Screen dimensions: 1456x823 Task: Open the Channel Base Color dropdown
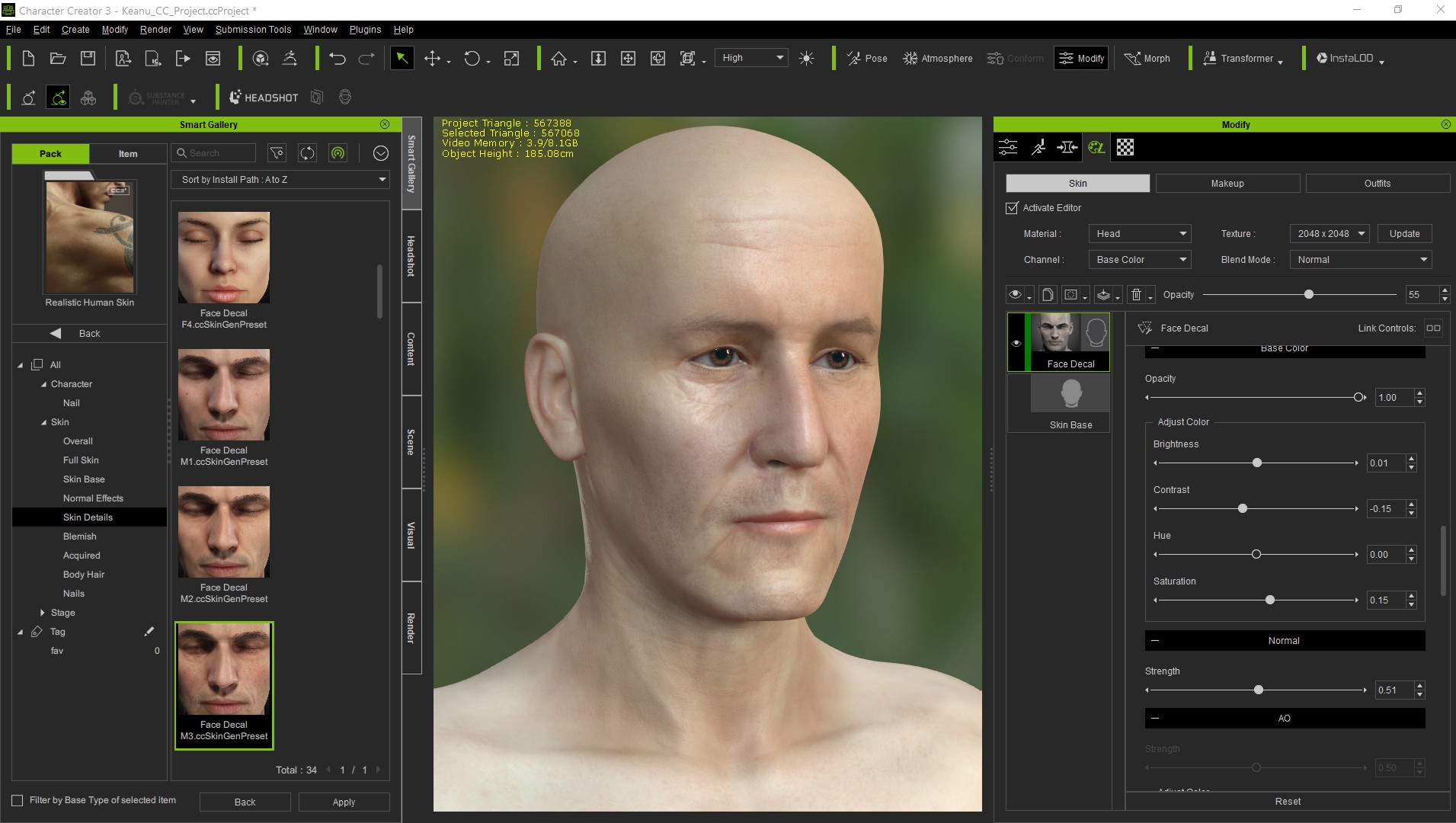pyautogui.click(x=1140, y=260)
